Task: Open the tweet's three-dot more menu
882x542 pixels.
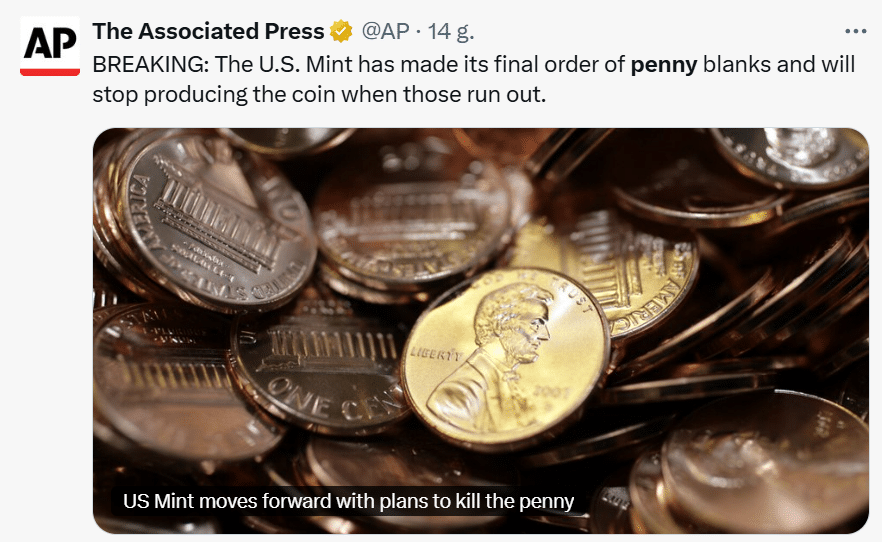Action: click(x=856, y=30)
